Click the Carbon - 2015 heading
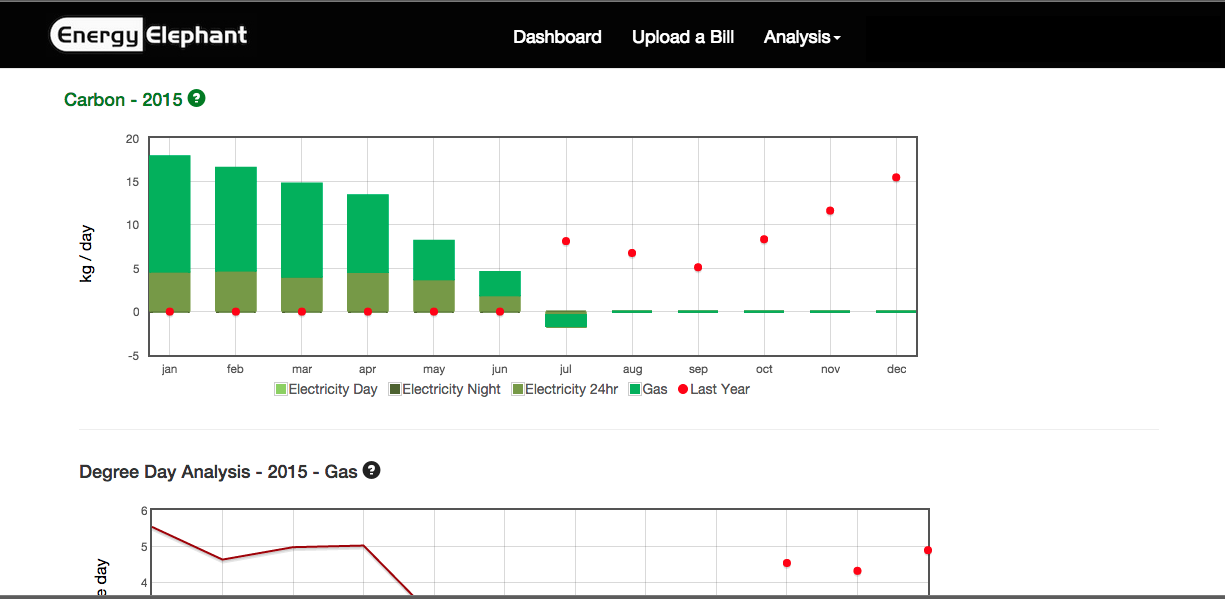Screen dimensions: 1225x599 [x=123, y=100]
